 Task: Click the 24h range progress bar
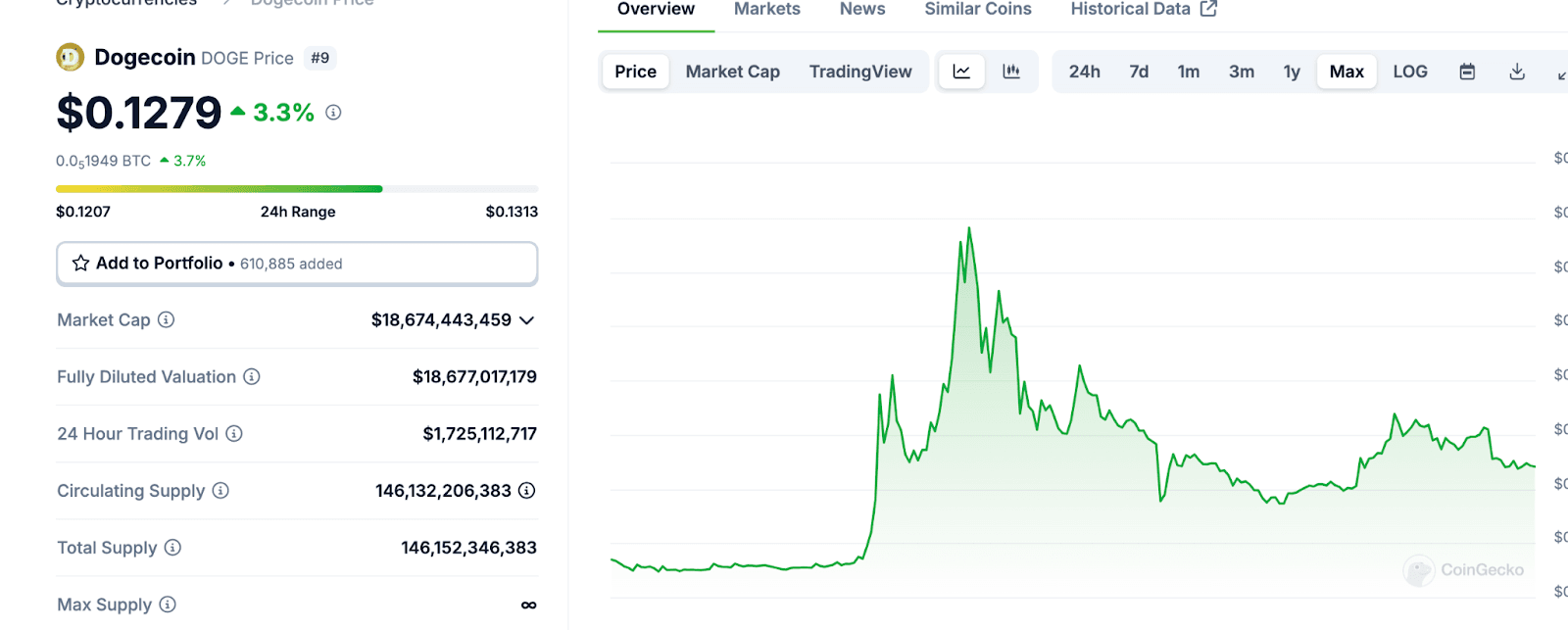pyautogui.click(x=297, y=189)
